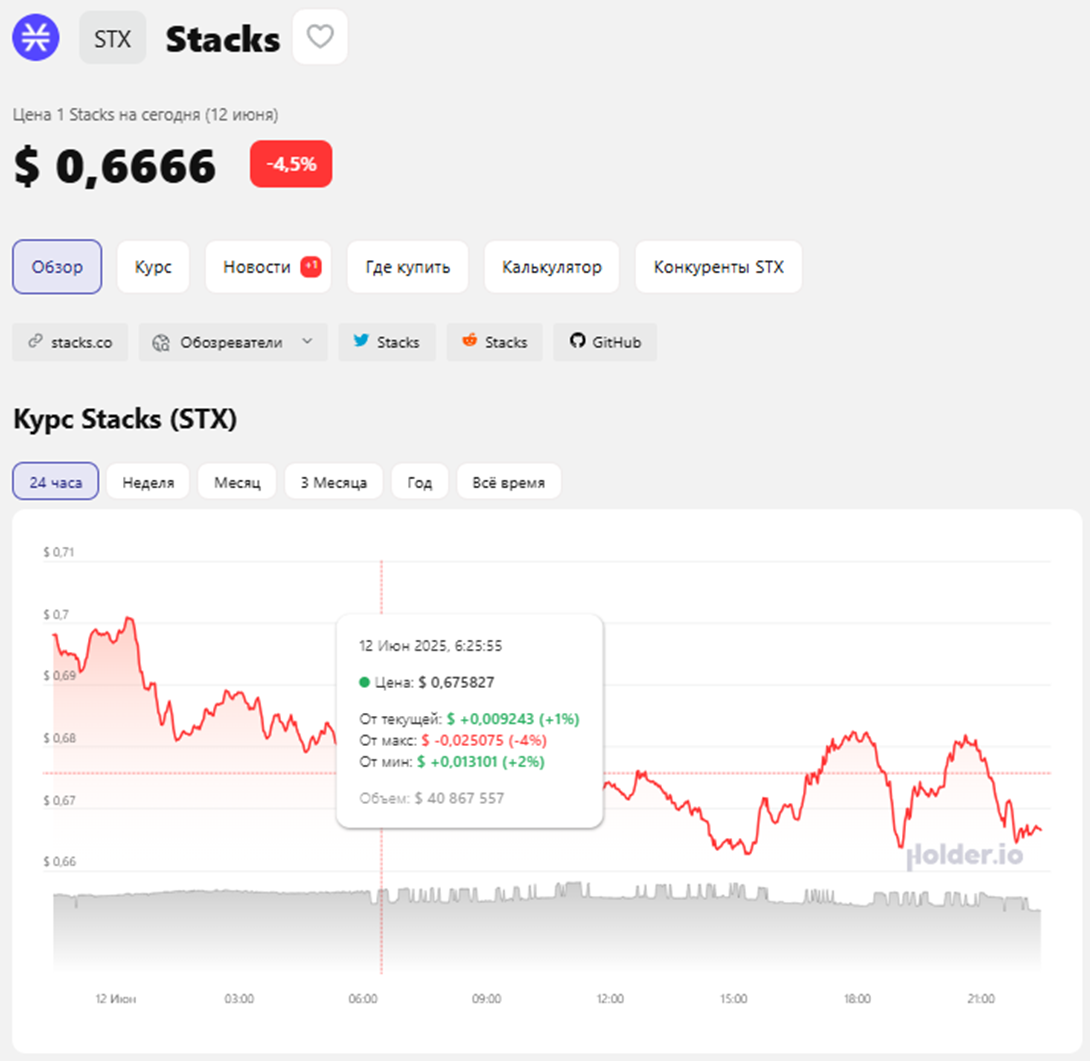The width and height of the screenshot is (1090, 1061).
Task: Click tooltip price $ 0,675827
Action: click(x=456, y=683)
